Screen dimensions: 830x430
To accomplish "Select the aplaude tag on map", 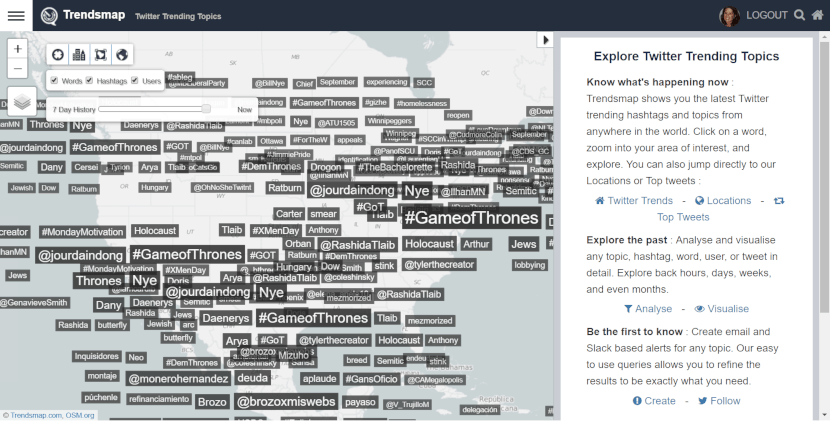I will [x=319, y=379].
